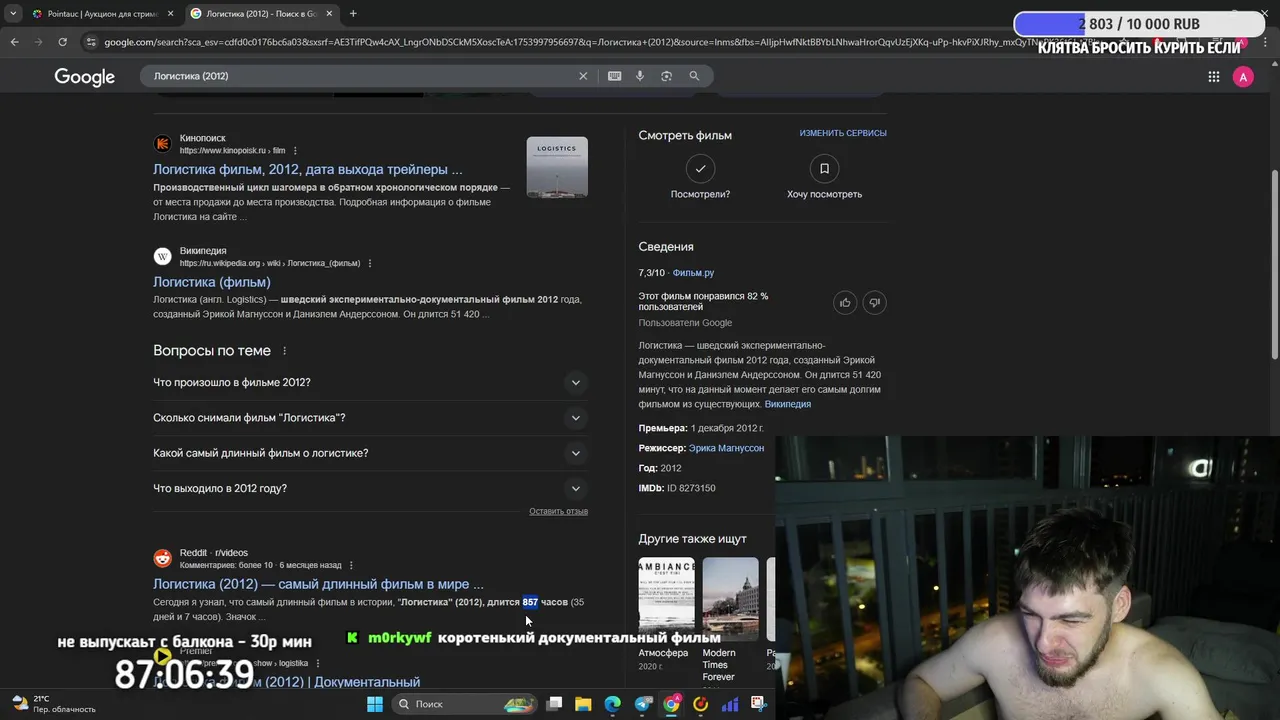Open the Logistics poster thumbnail

[x=557, y=167]
